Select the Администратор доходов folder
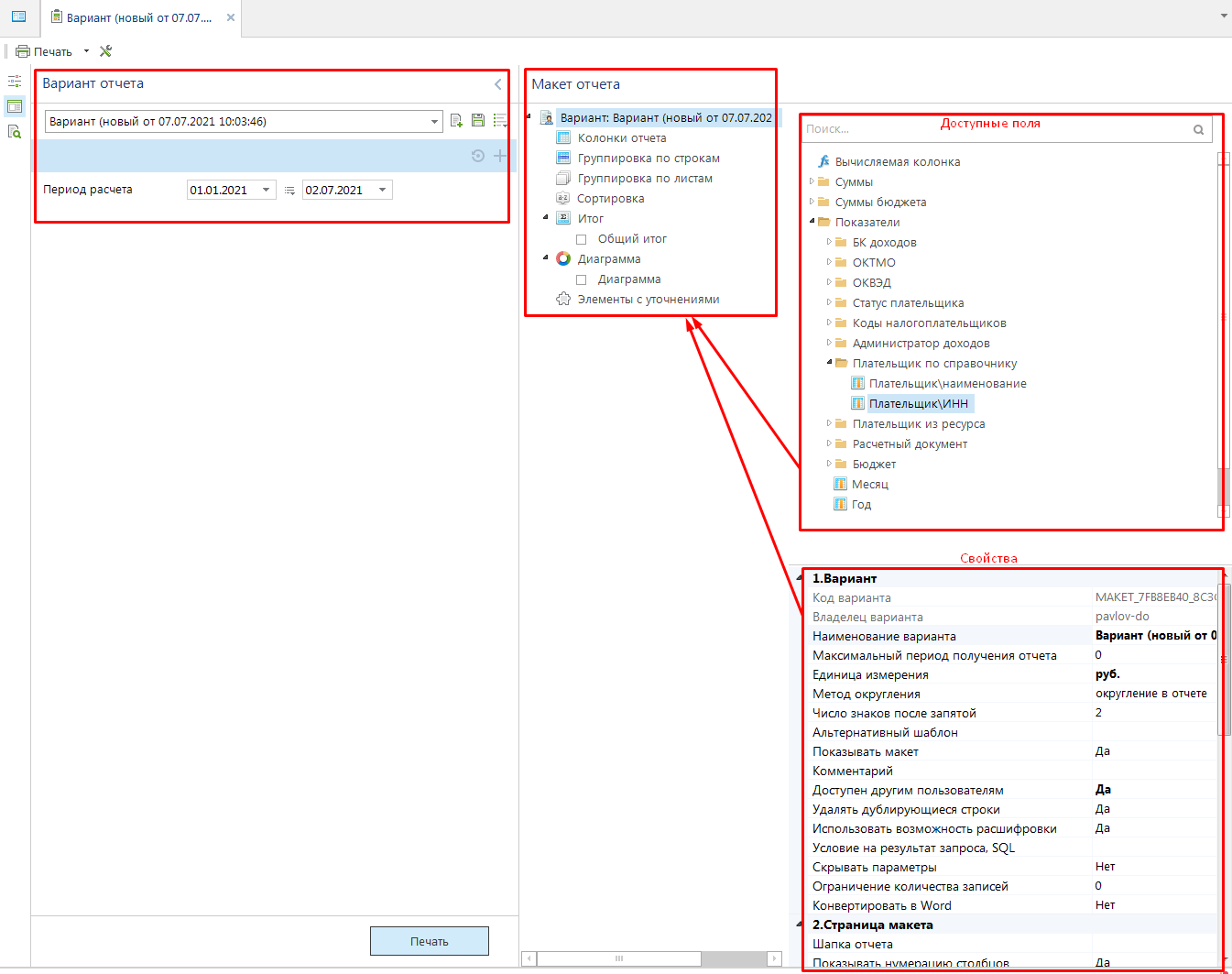The width and height of the screenshot is (1232, 974). coord(921,343)
